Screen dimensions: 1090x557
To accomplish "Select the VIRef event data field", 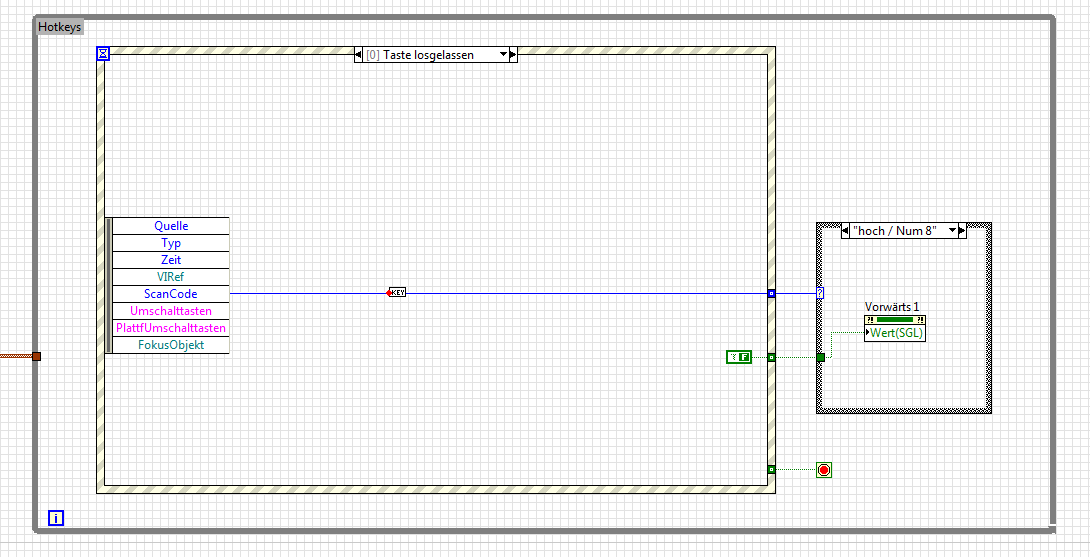I will pyautogui.click(x=171, y=277).
